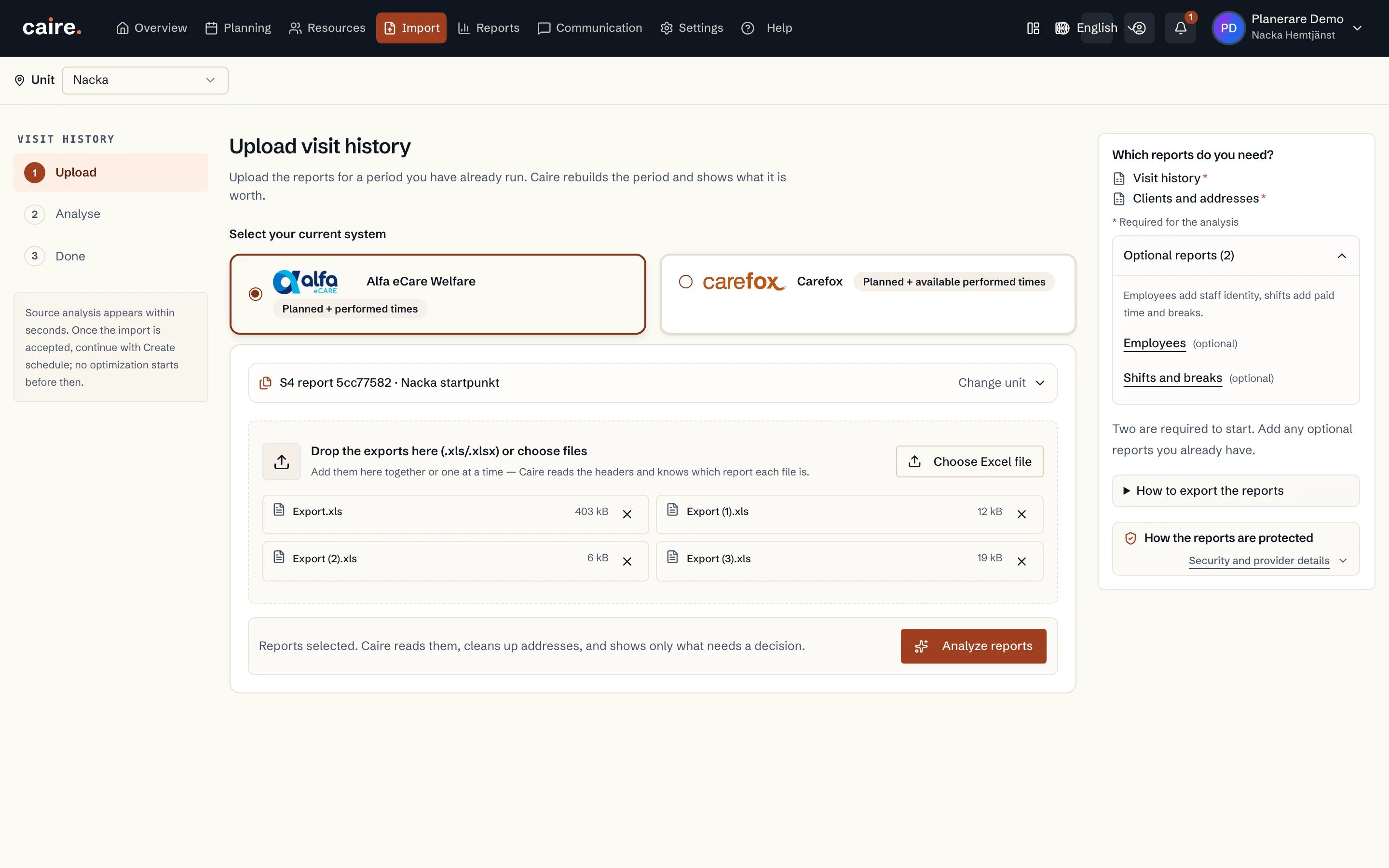Open the layout panel icon near the language selector
The width and height of the screenshot is (1389, 868).
click(1033, 28)
